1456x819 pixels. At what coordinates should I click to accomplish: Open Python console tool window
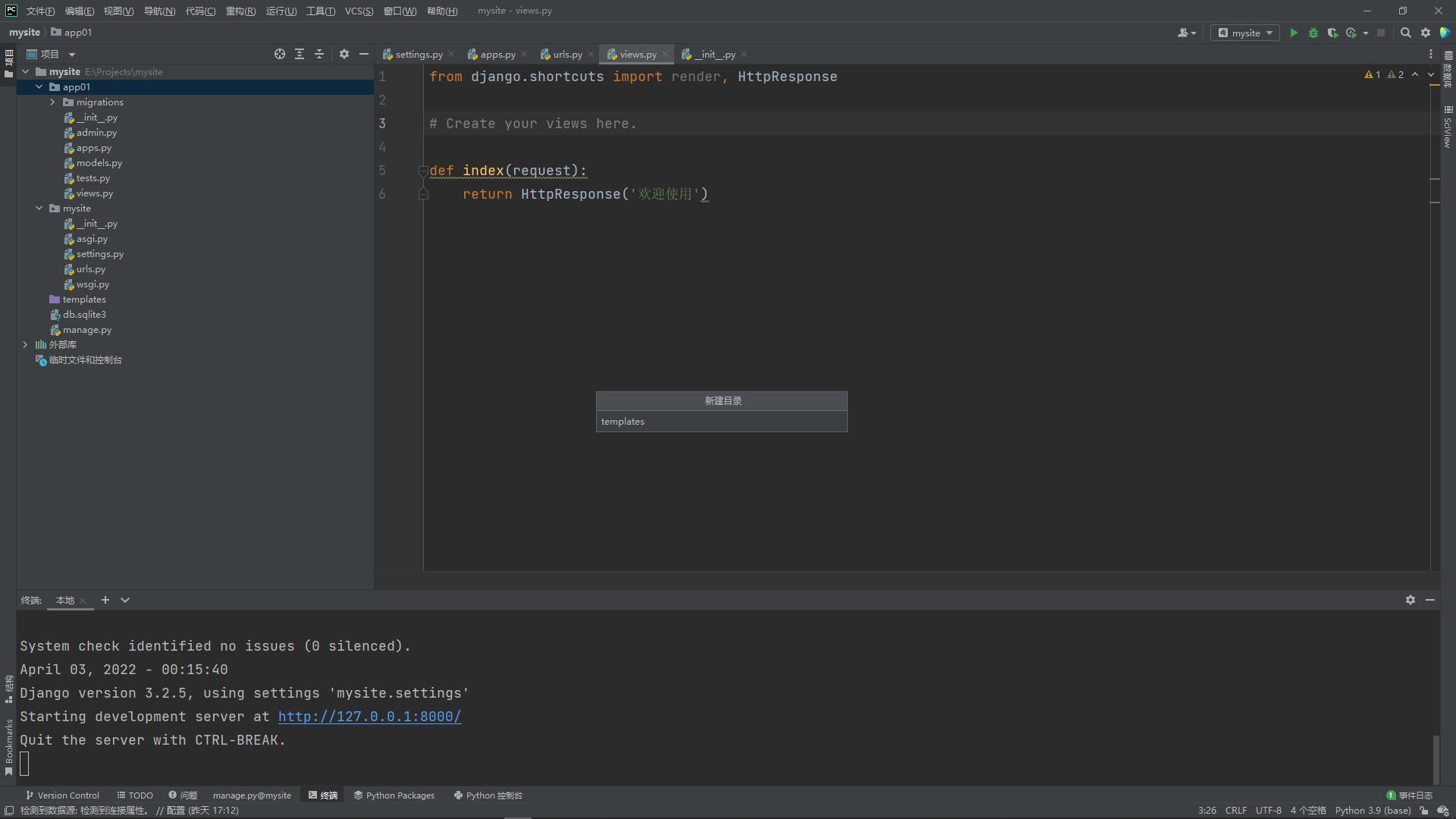pyautogui.click(x=488, y=795)
